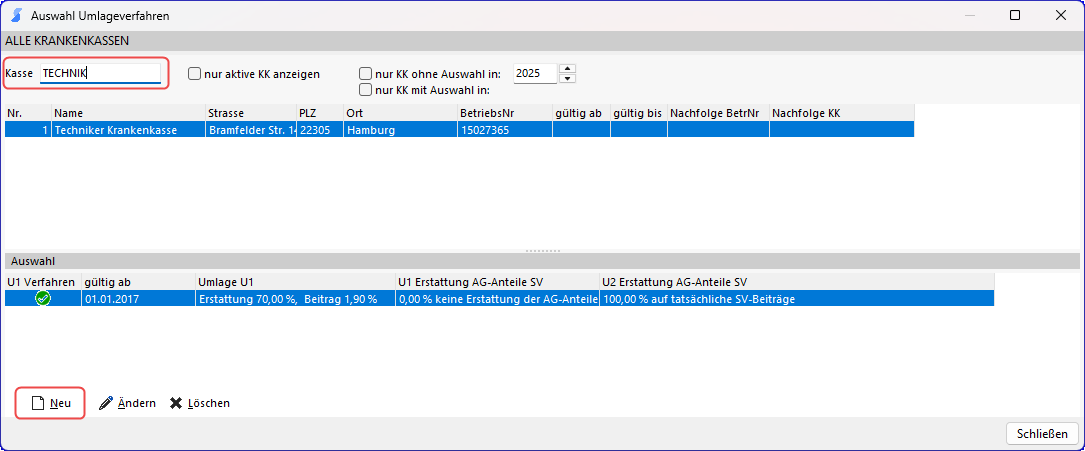Toggle 'nur KK mit Auswahl in' checkbox
This screenshot has width=1085, height=451.
pyautogui.click(x=365, y=89)
